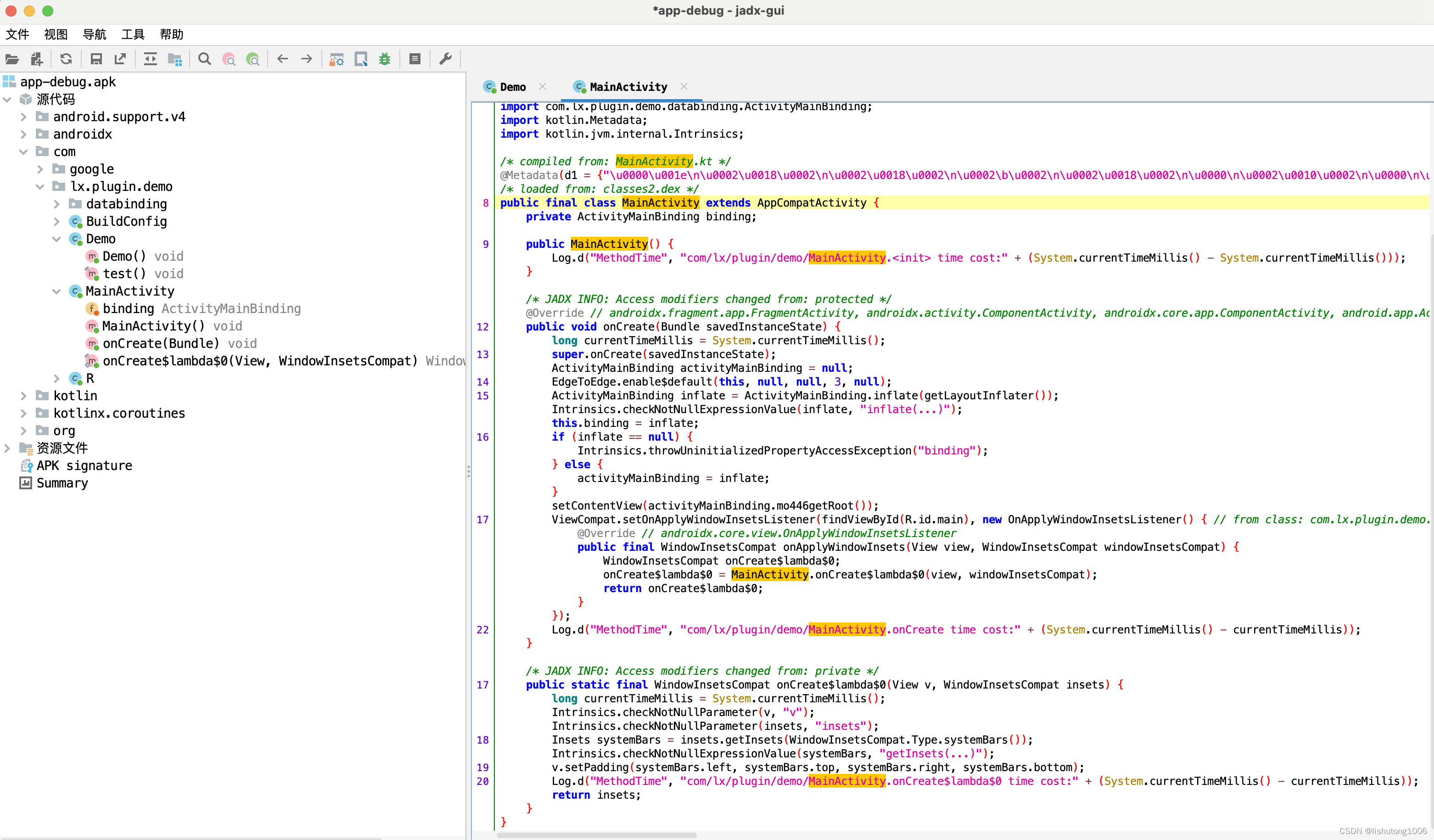Open the APK signature entry
The image size is (1434, 840).
84,465
